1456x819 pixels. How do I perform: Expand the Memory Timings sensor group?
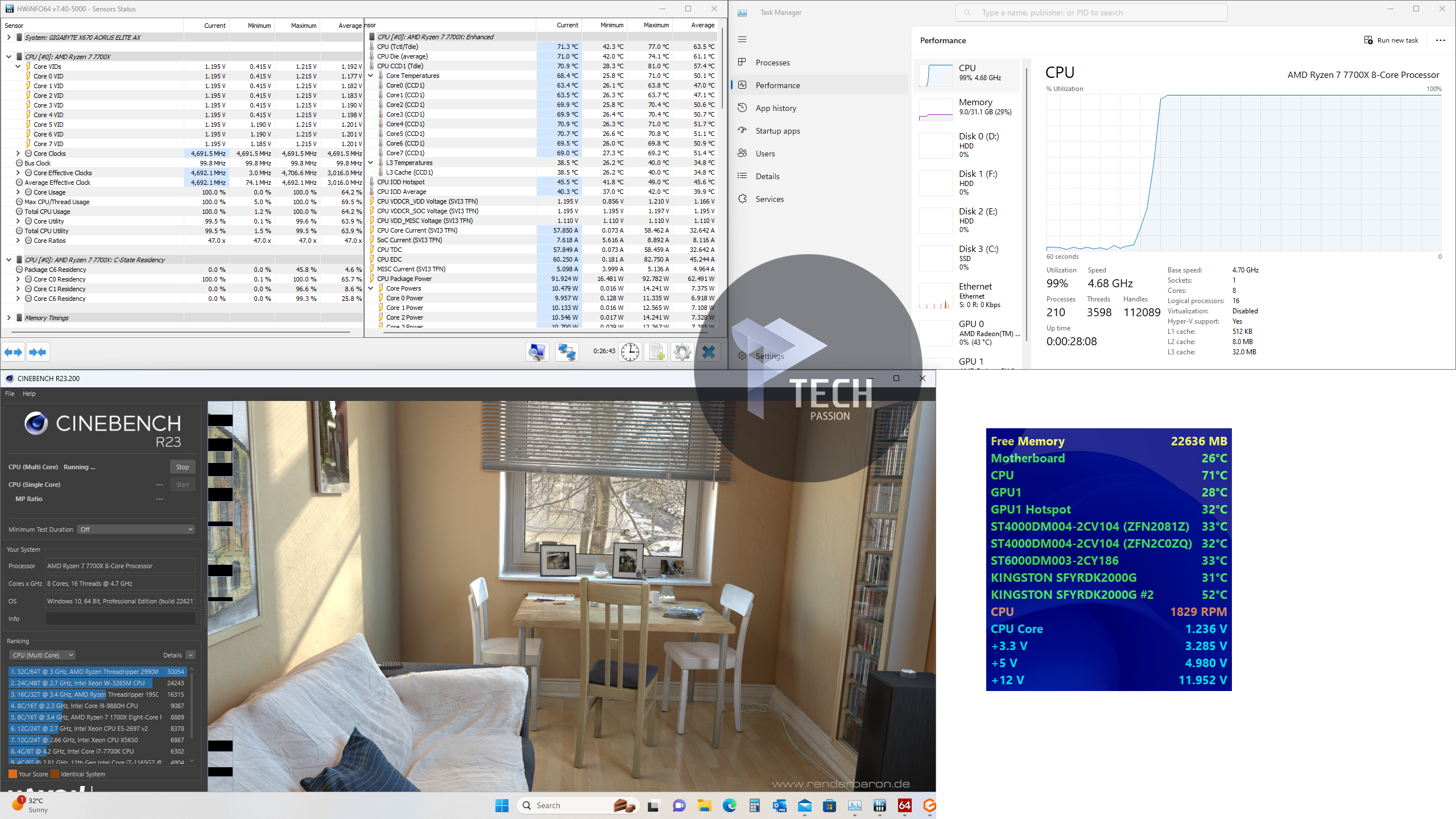(9, 318)
